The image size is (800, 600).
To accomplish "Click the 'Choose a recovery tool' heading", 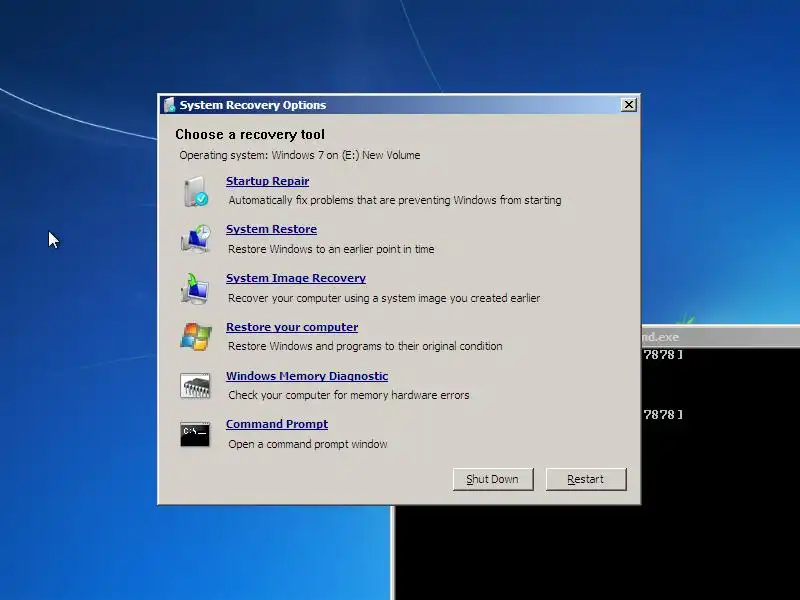I will point(250,134).
